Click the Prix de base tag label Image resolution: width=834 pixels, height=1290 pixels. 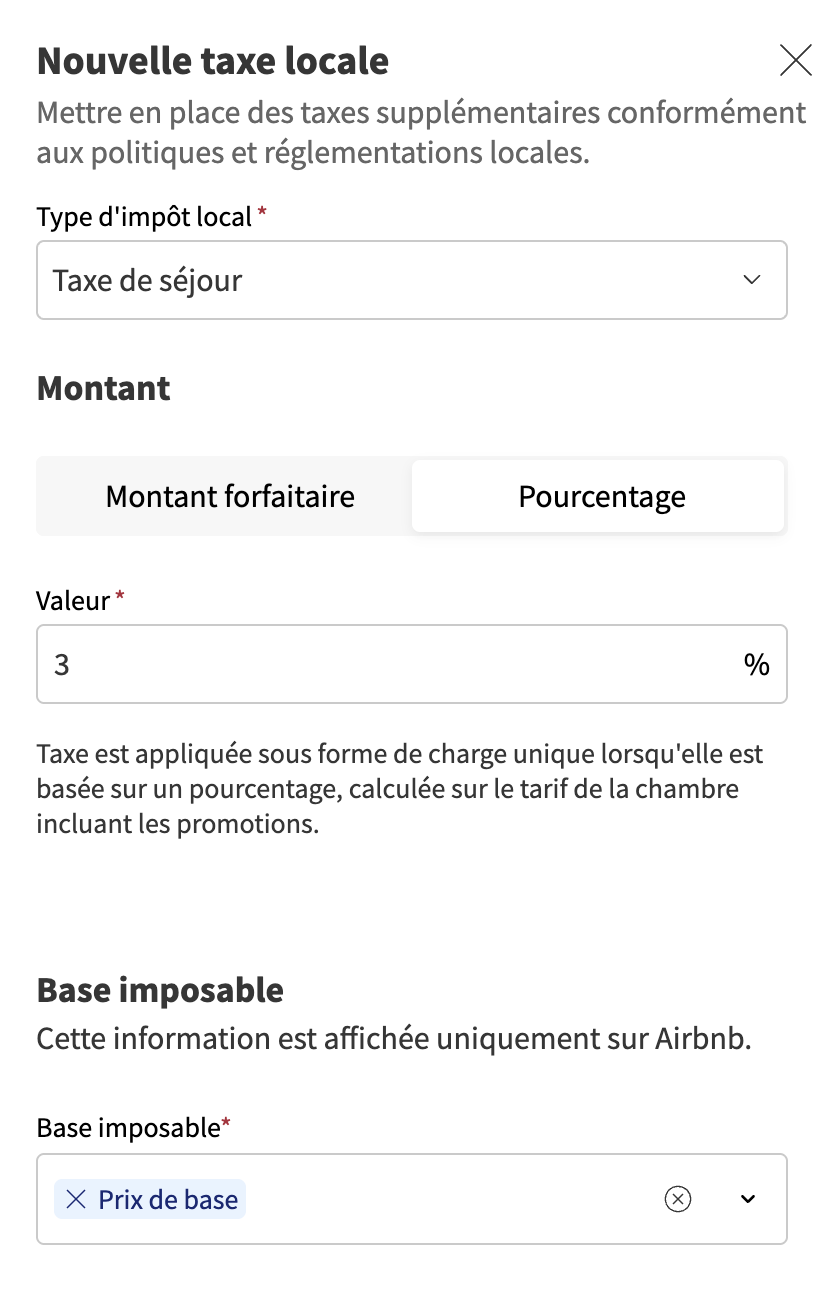[x=168, y=1199]
